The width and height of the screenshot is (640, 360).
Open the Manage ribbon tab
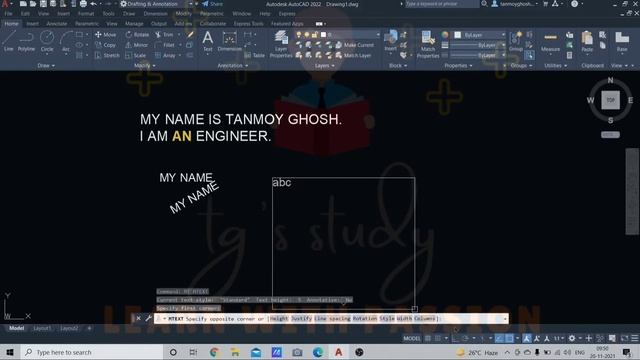tap(134, 24)
